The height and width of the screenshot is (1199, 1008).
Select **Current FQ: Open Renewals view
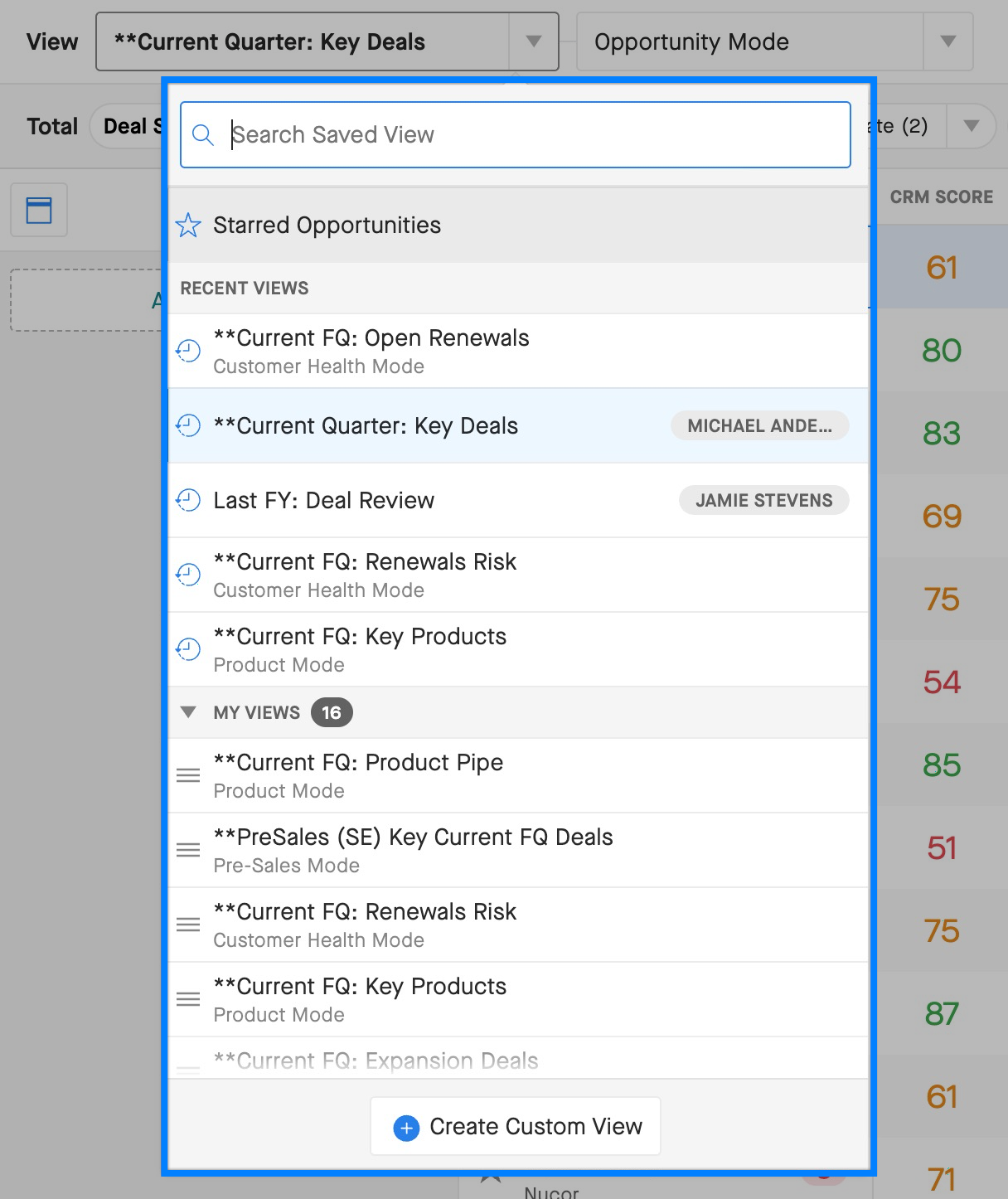518,351
